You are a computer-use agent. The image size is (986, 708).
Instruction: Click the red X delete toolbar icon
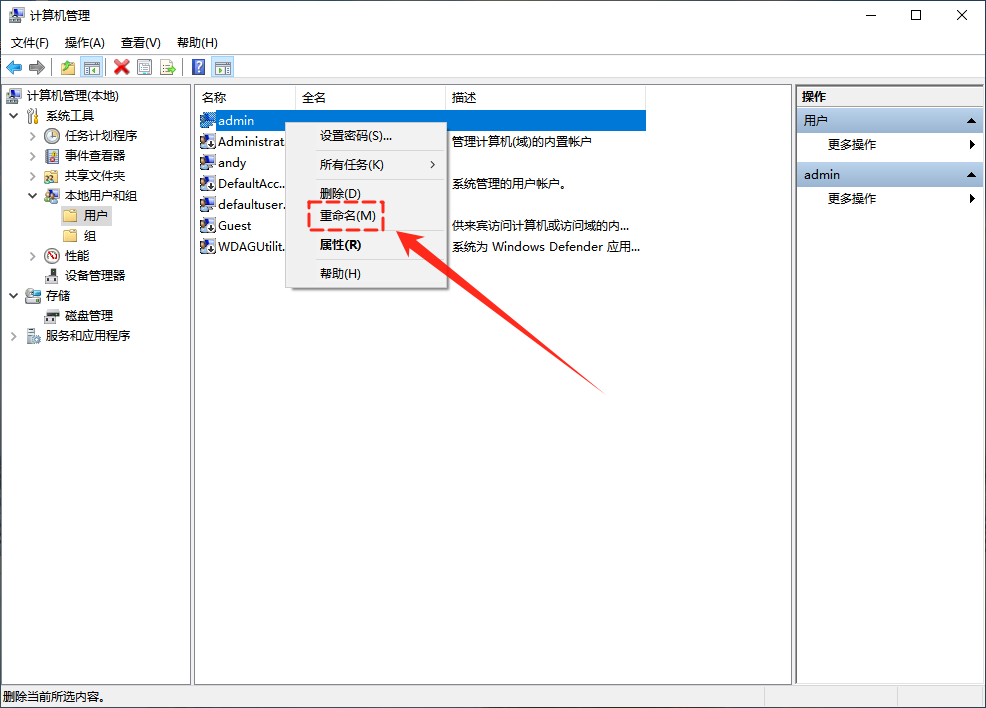pos(122,67)
